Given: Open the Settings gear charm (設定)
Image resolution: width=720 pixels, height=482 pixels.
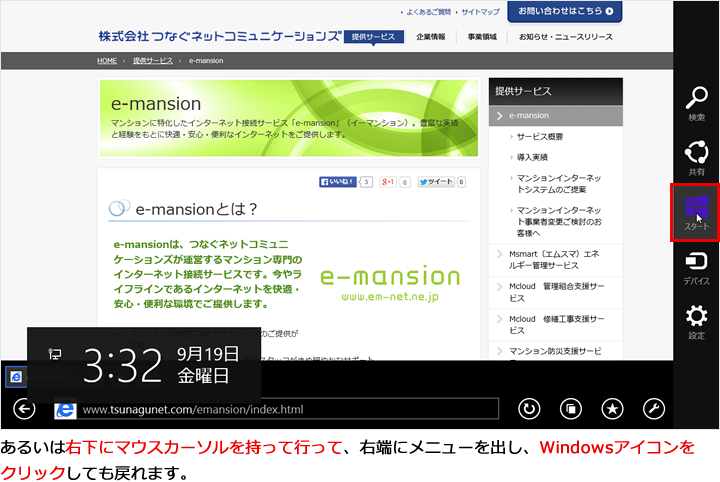Looking at the screenshot, I should pos(696,322).
